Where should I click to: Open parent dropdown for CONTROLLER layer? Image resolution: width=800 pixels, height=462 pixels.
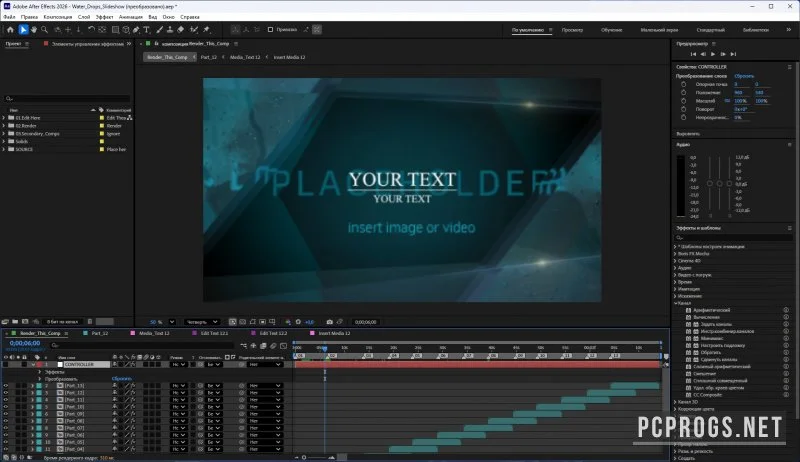[265, 365]
